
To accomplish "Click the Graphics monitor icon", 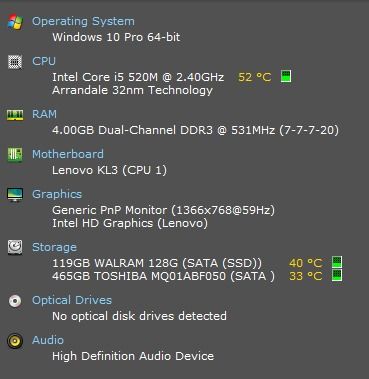I will (15, 195).
